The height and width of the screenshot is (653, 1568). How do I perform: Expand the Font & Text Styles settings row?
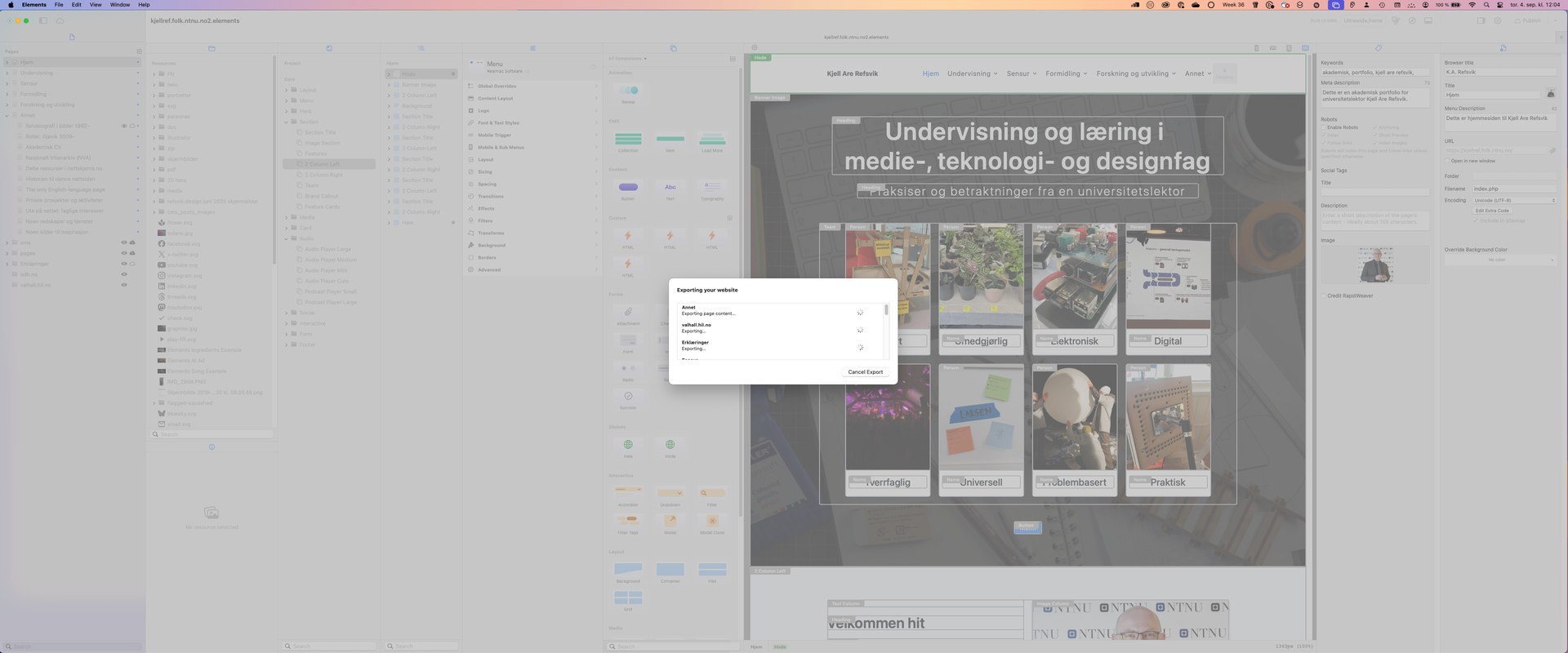pos(532,122)
